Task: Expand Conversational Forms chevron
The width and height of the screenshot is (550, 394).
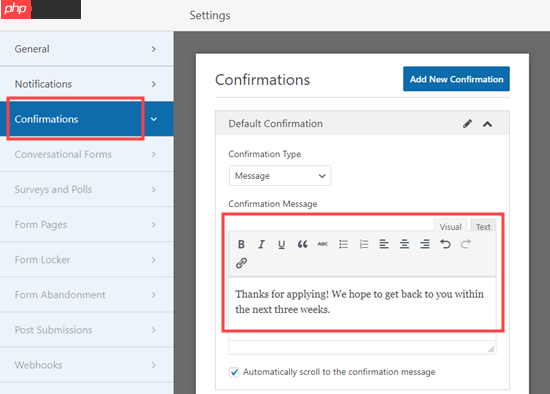Action: (154, 154)
